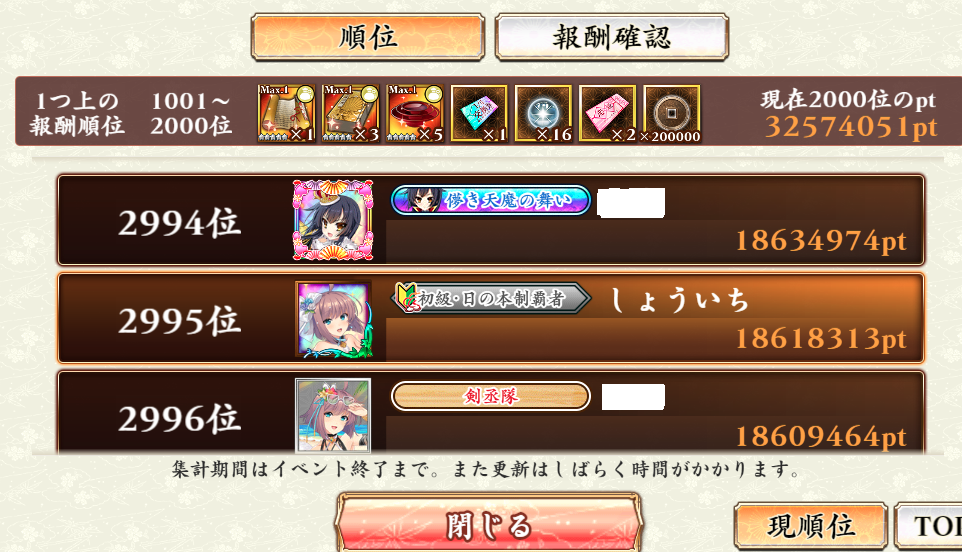Jump to current rank with 現順位

(x=811, y=526)
